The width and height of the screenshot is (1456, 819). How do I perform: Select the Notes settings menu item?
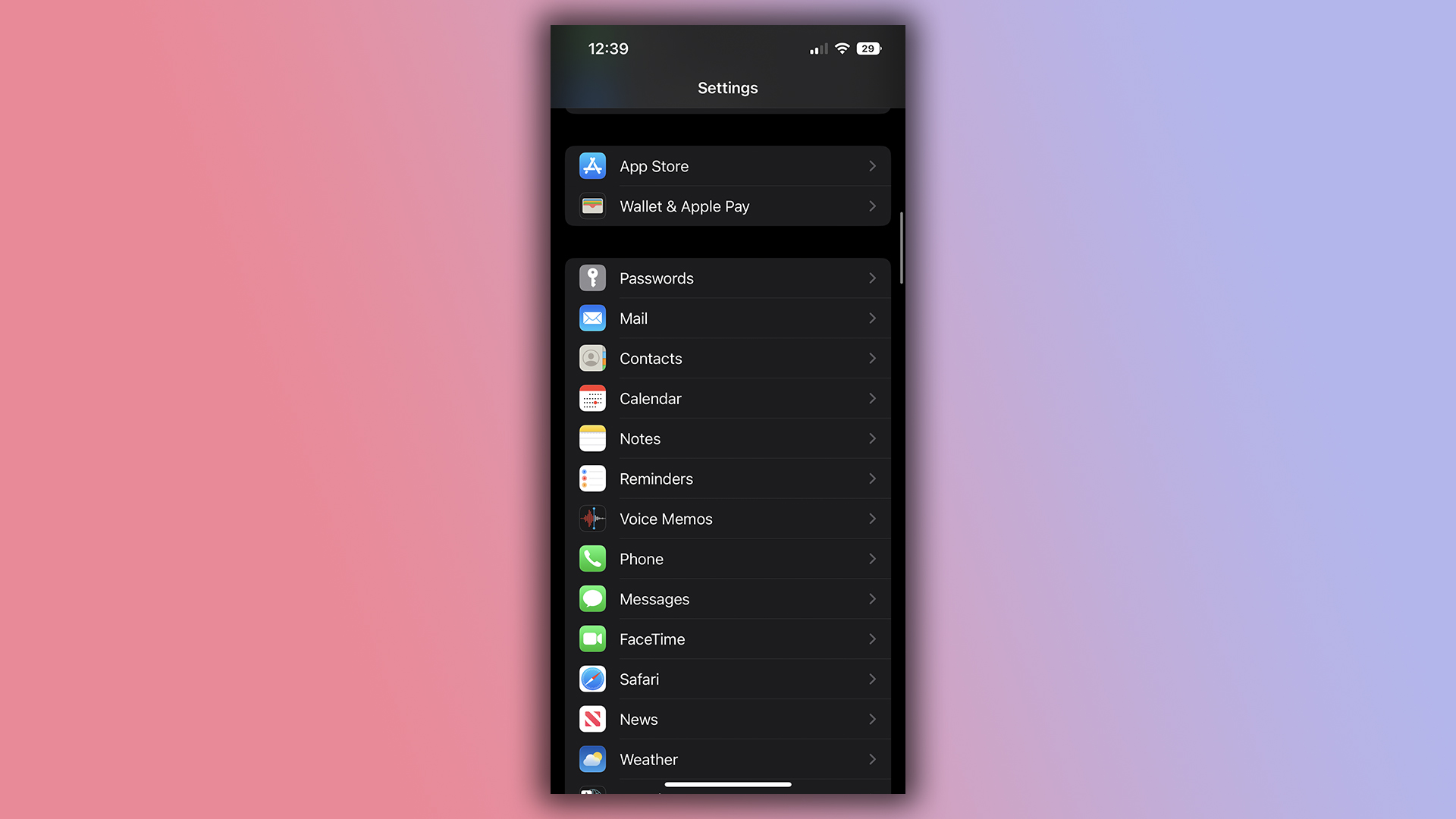(x=727, y=438)
